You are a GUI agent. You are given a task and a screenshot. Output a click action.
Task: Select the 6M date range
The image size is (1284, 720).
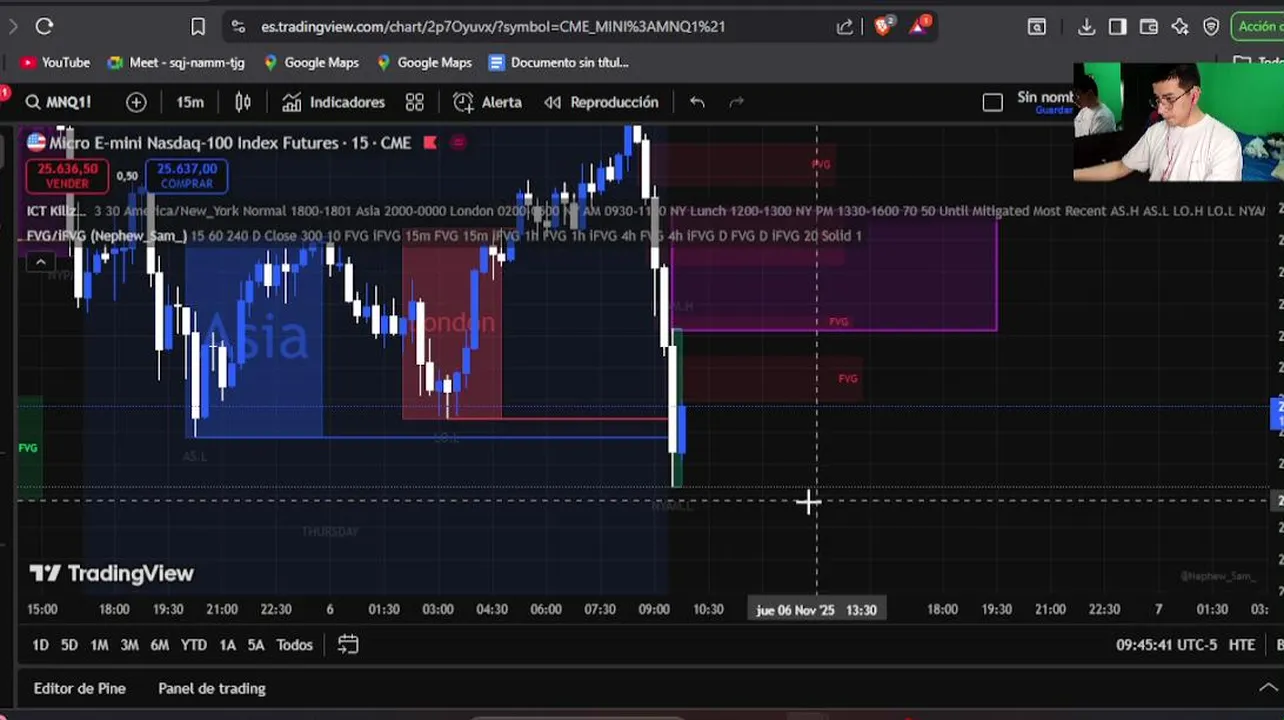pos(159,645)
